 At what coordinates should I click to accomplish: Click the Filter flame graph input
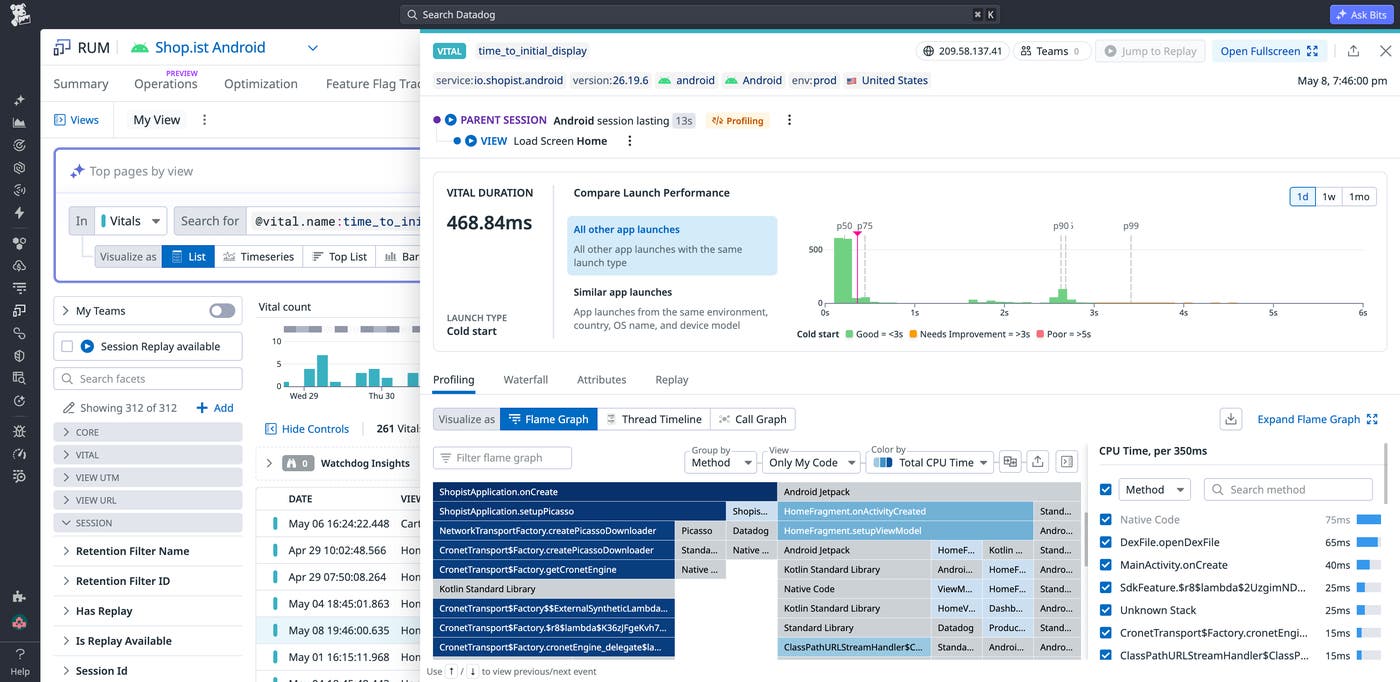pos(502,458)
